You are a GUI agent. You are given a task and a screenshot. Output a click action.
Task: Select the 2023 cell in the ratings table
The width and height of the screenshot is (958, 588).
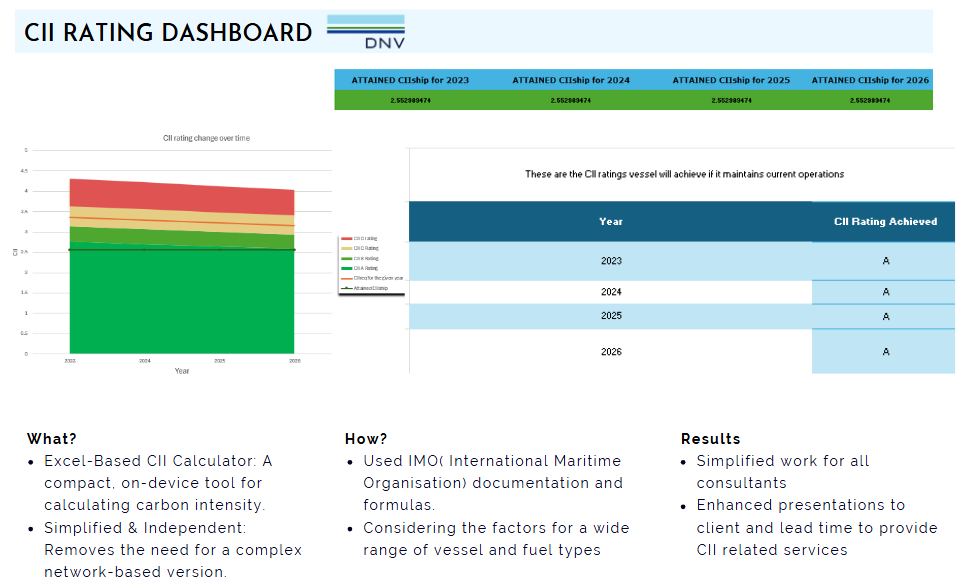611,261
